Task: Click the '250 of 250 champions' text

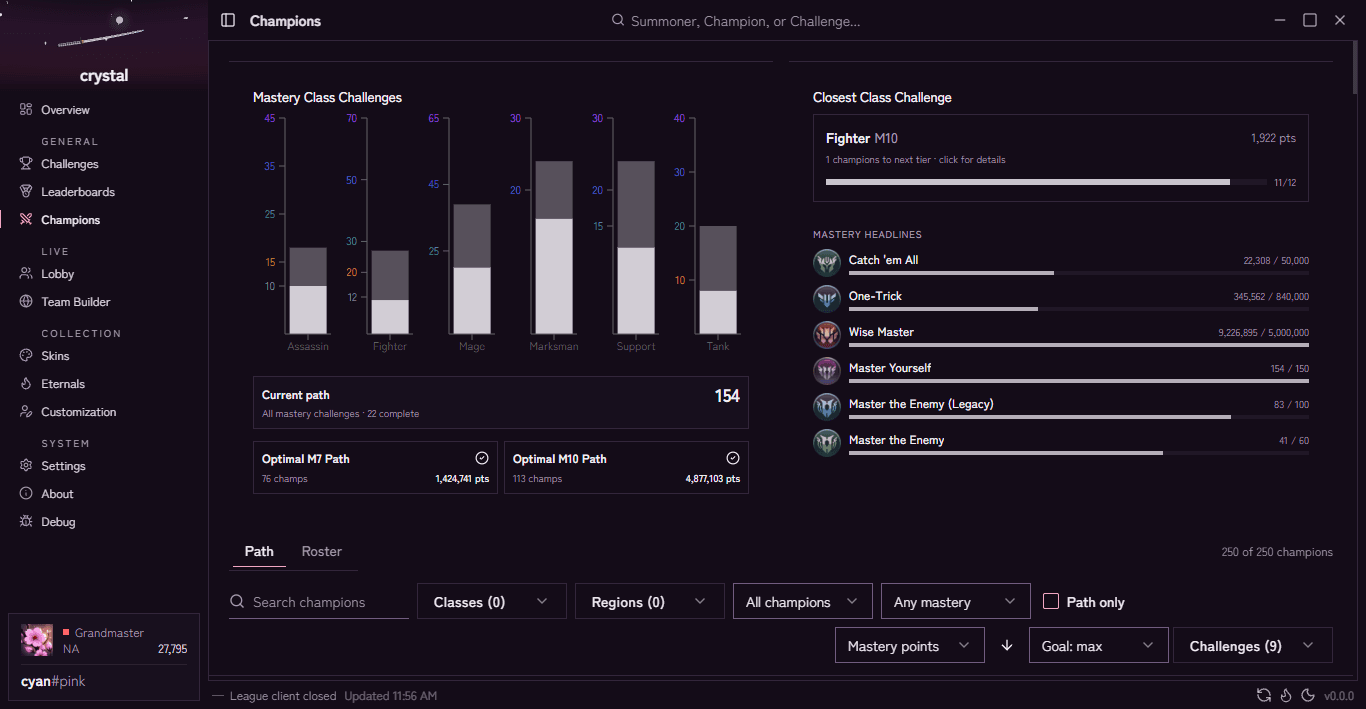Action: point(1277,552)
